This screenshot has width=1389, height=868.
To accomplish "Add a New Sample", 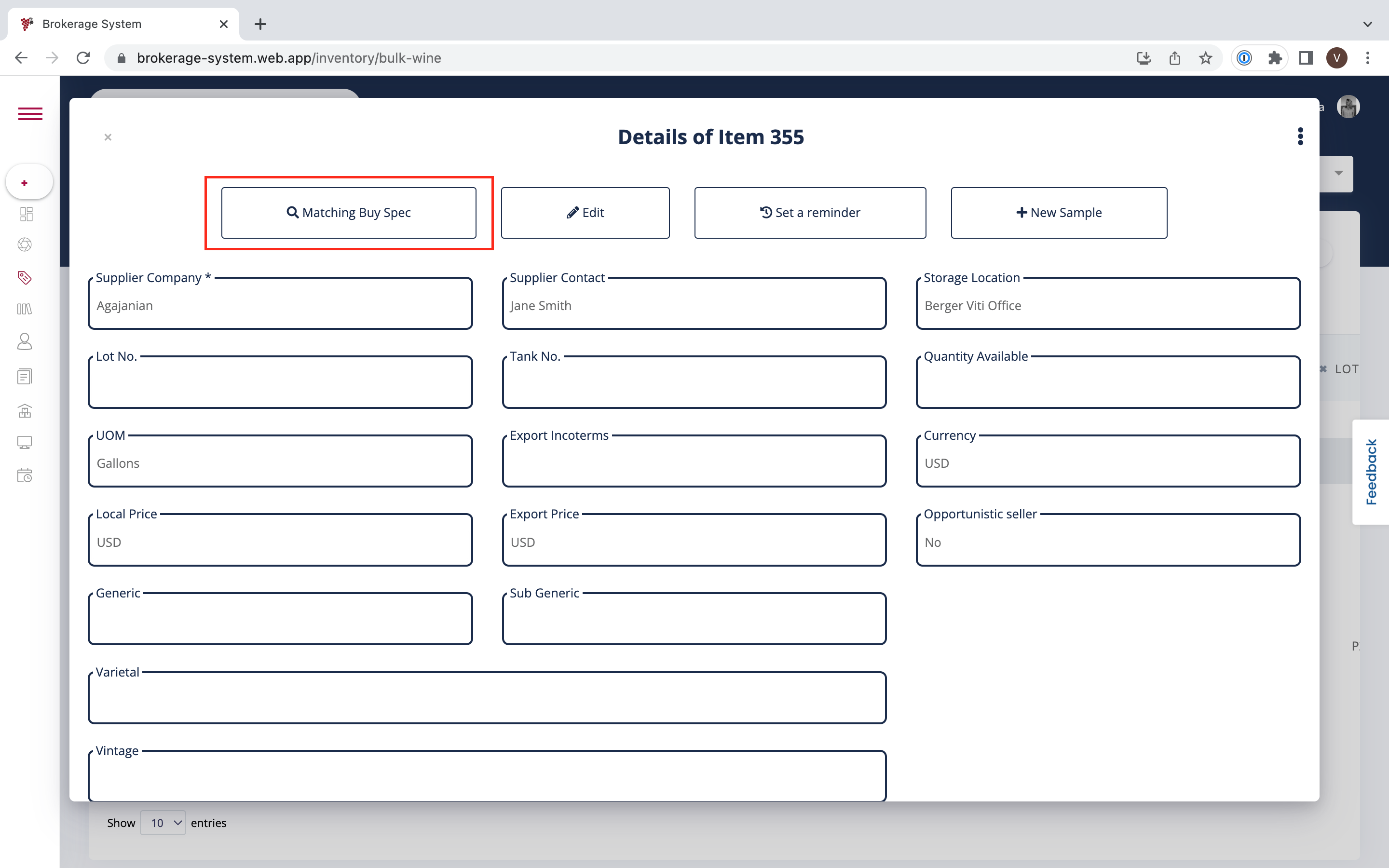I will coord(1059,212).
